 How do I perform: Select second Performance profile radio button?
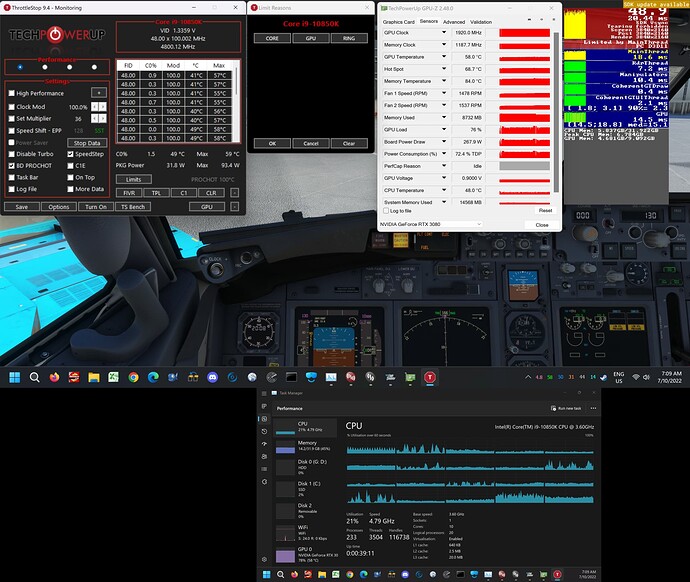click(45, 67)
